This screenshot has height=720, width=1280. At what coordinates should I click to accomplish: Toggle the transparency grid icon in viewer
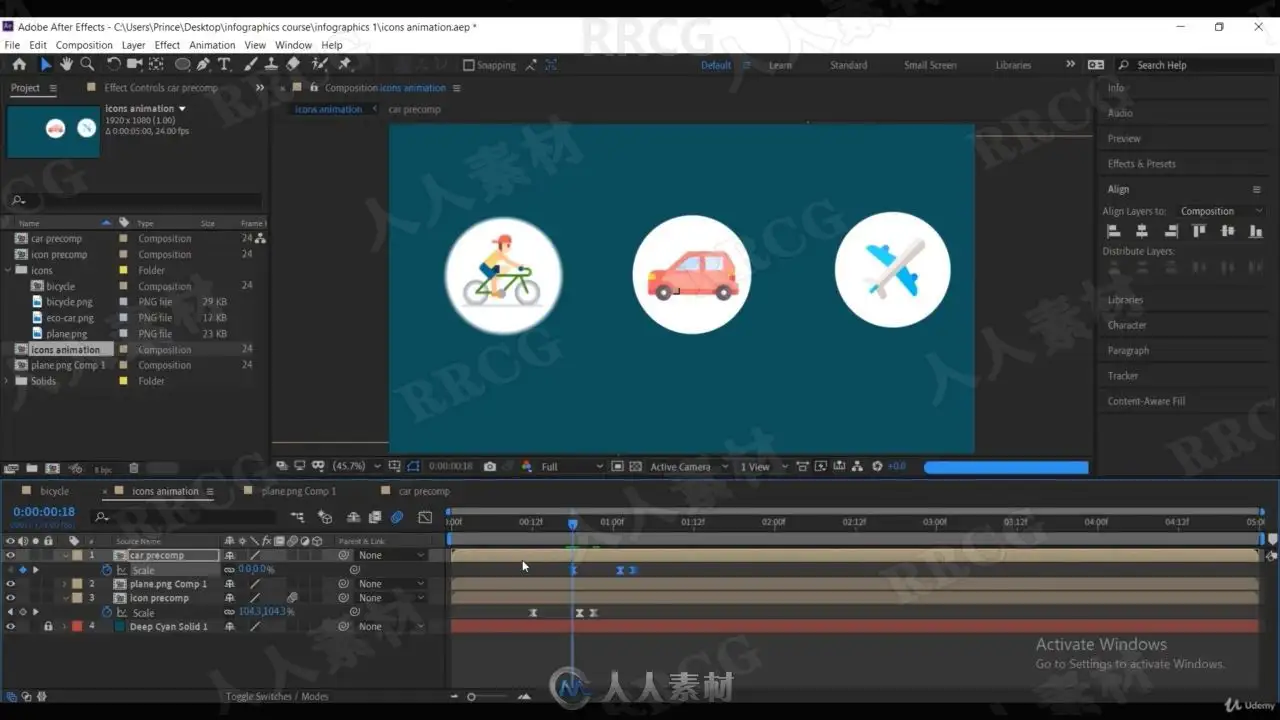(635, 466)
